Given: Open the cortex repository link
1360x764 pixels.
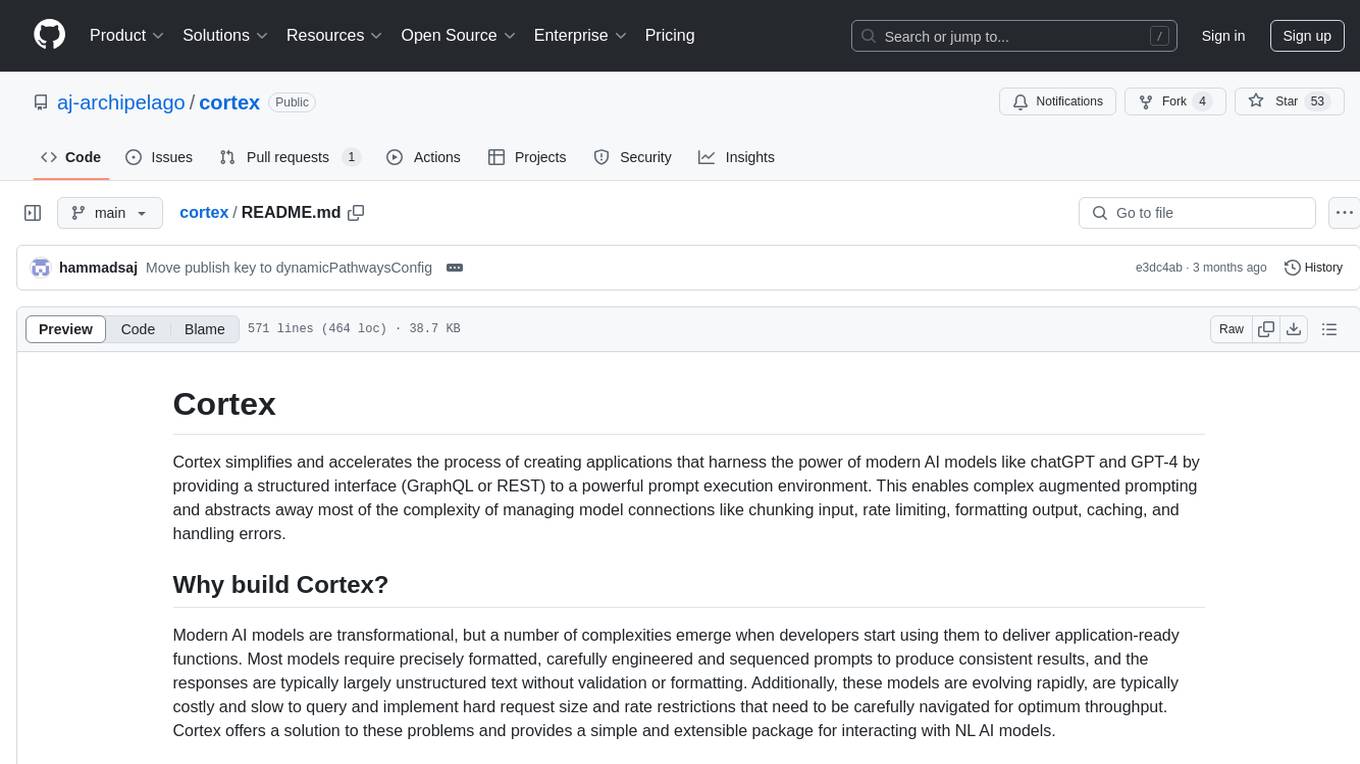Looking at the screenshot, I should coord(229,102).
